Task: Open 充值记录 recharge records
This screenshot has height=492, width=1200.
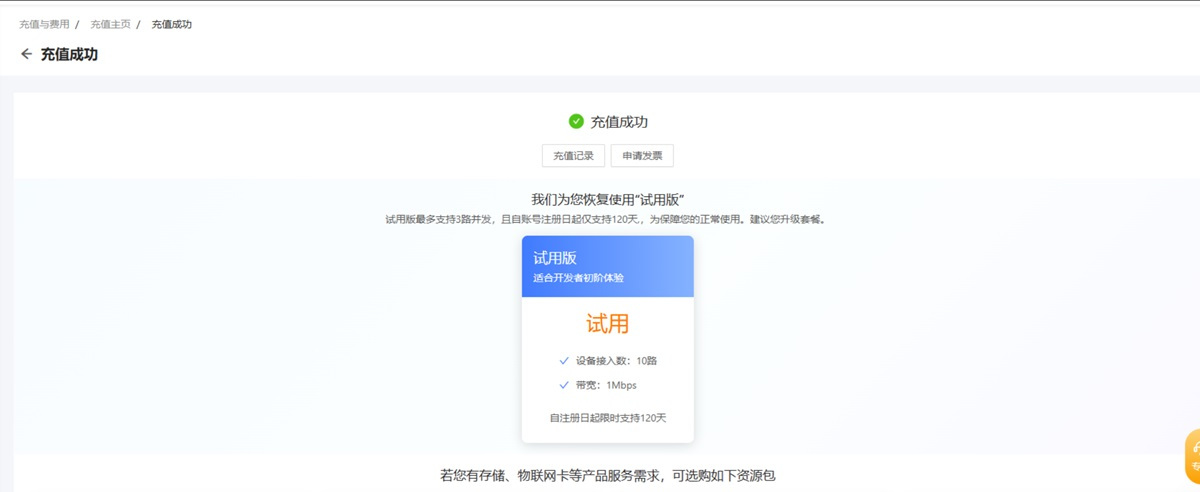Action: coord(573,156)
